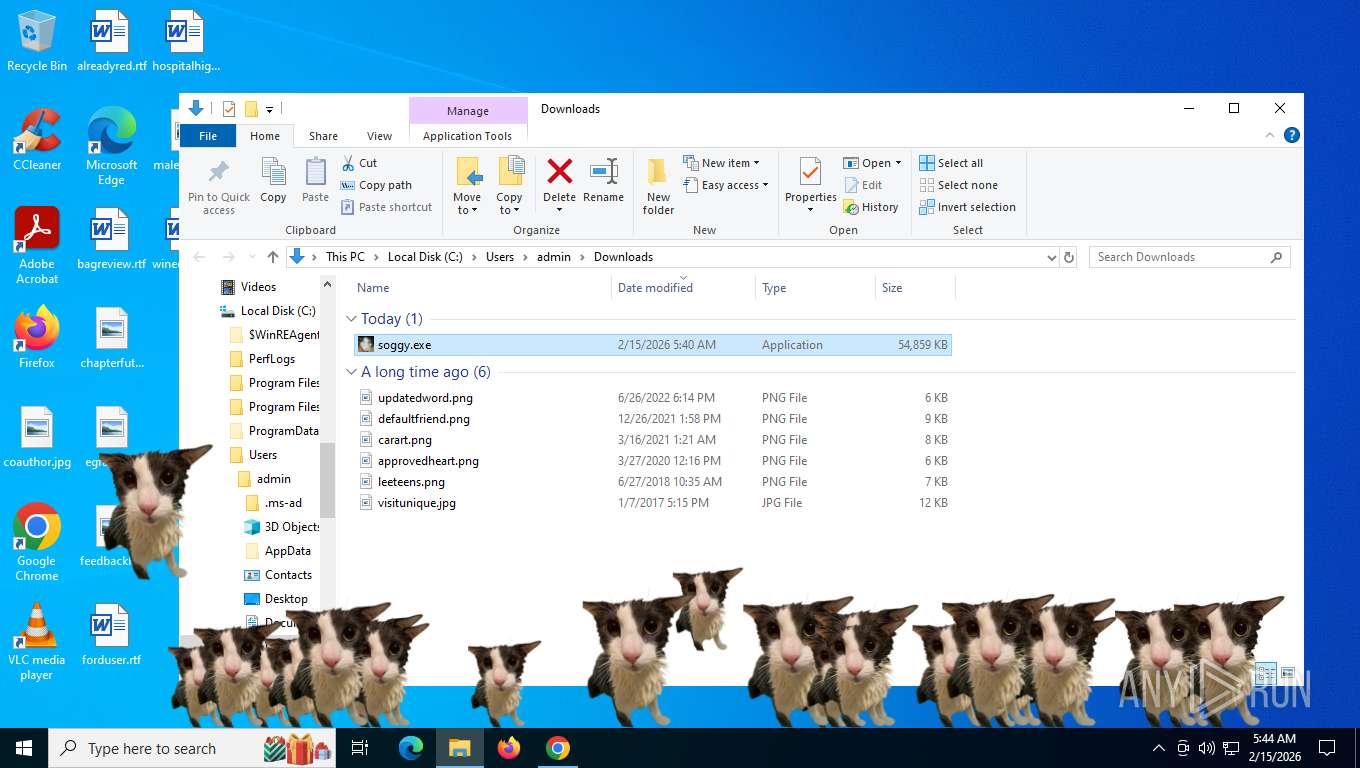Select VLC media player desktop icon

tap(37, 642)
